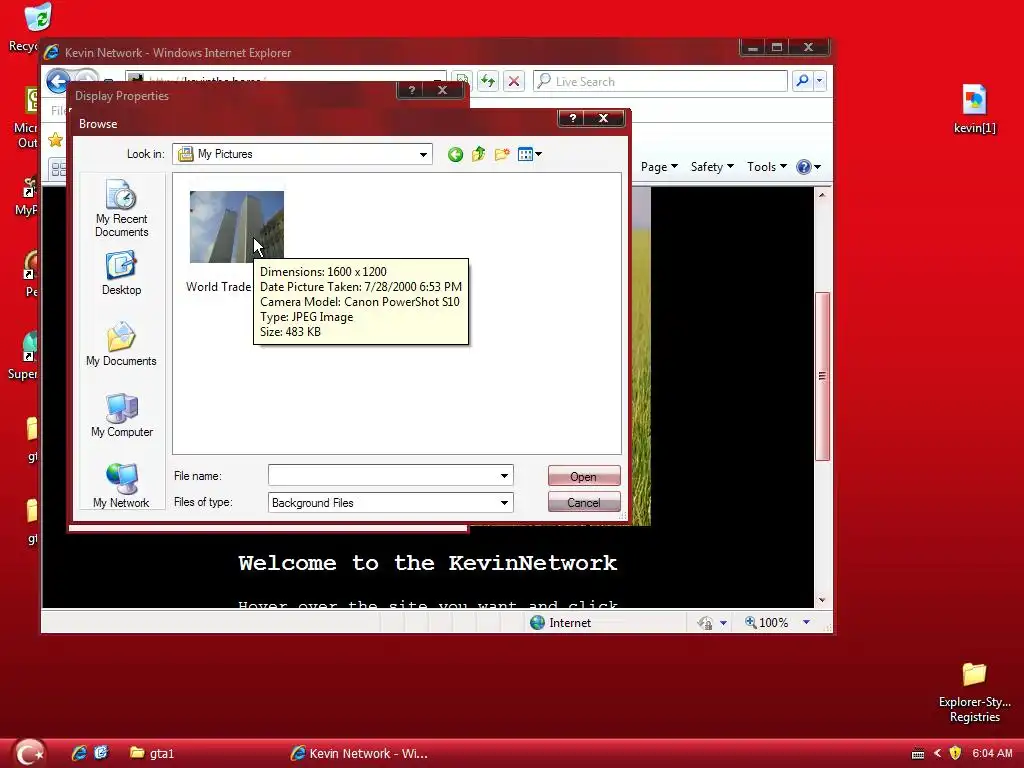Screen dimensions: 1024x768
Task: Go back using the green Back arrow in Browse
Action: (455, 155)
